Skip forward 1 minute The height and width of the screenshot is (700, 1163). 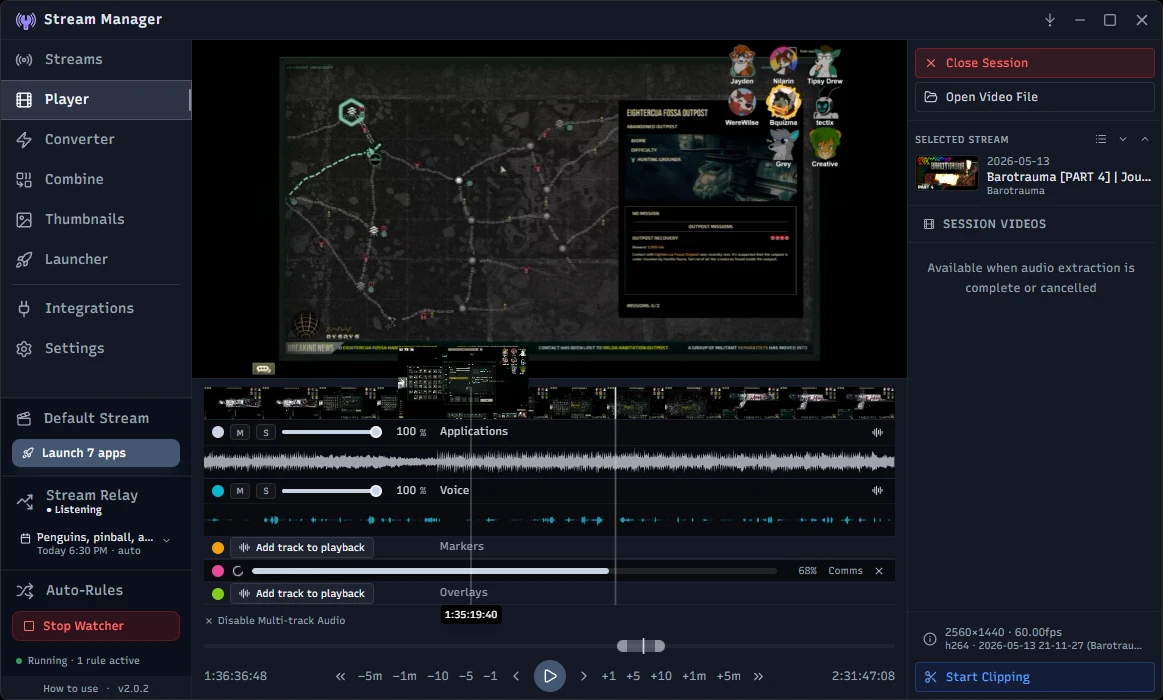pos(694,676)
